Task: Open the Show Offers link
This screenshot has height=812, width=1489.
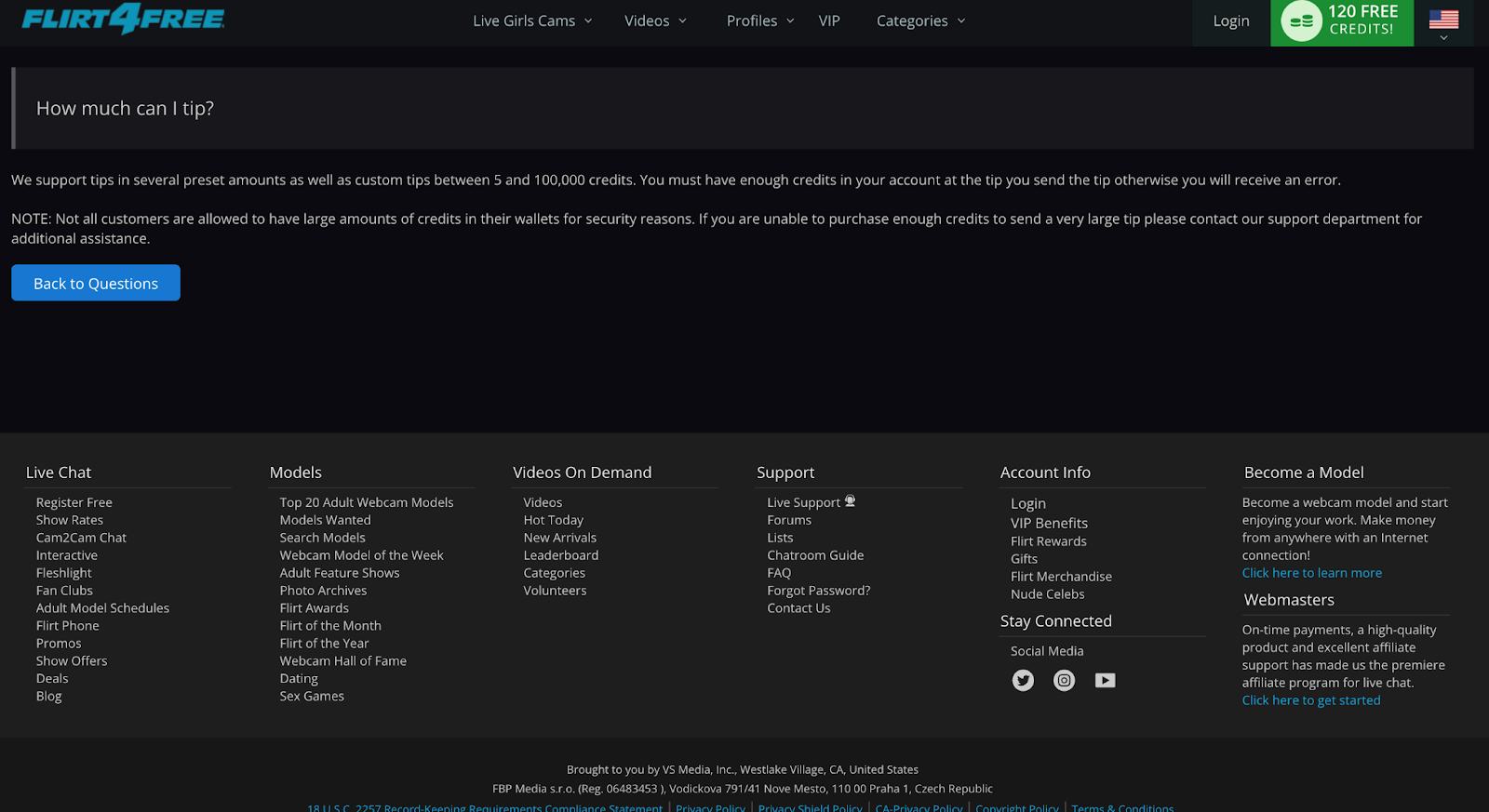Action: [x=72, y=661]
